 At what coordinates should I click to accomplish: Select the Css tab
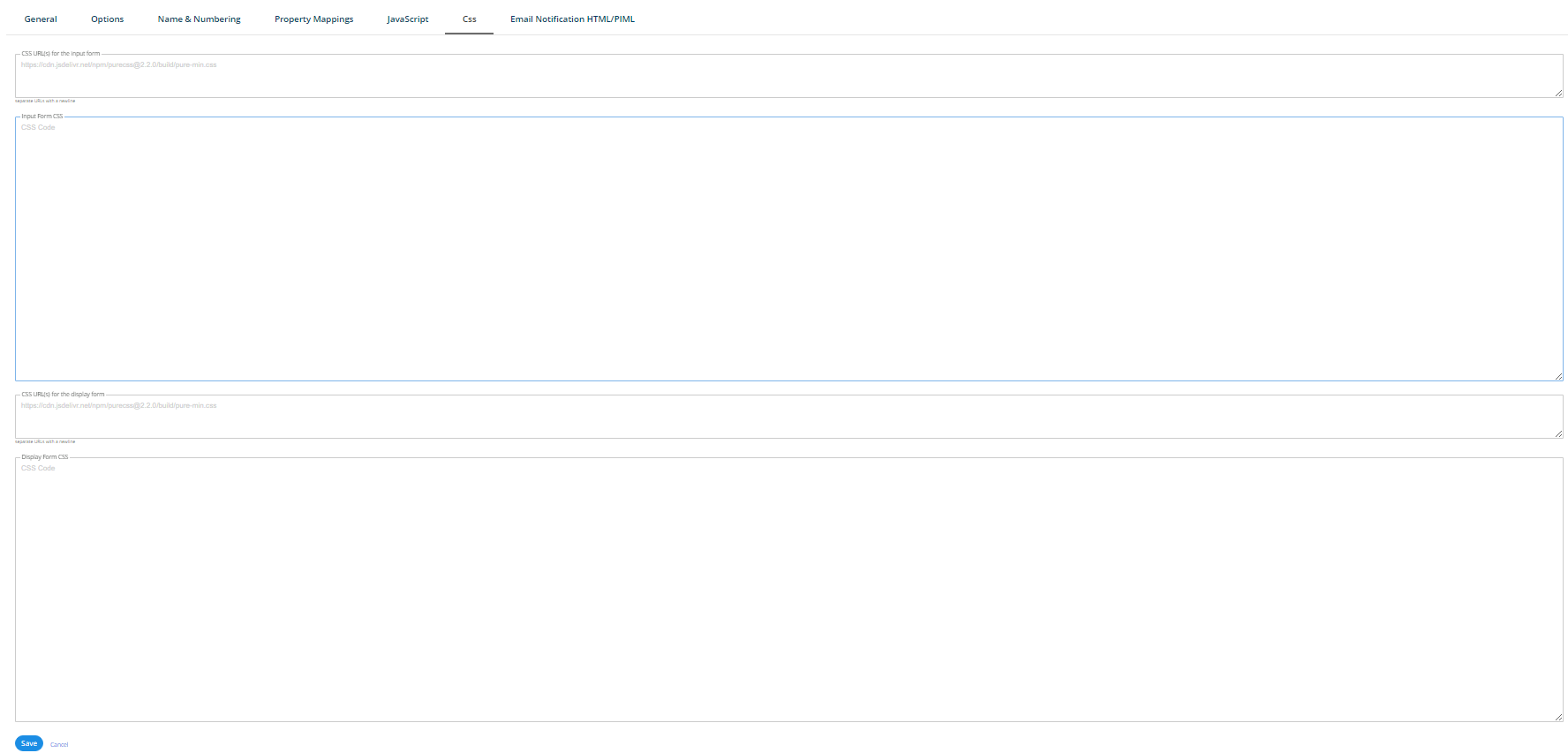[470, 19]
